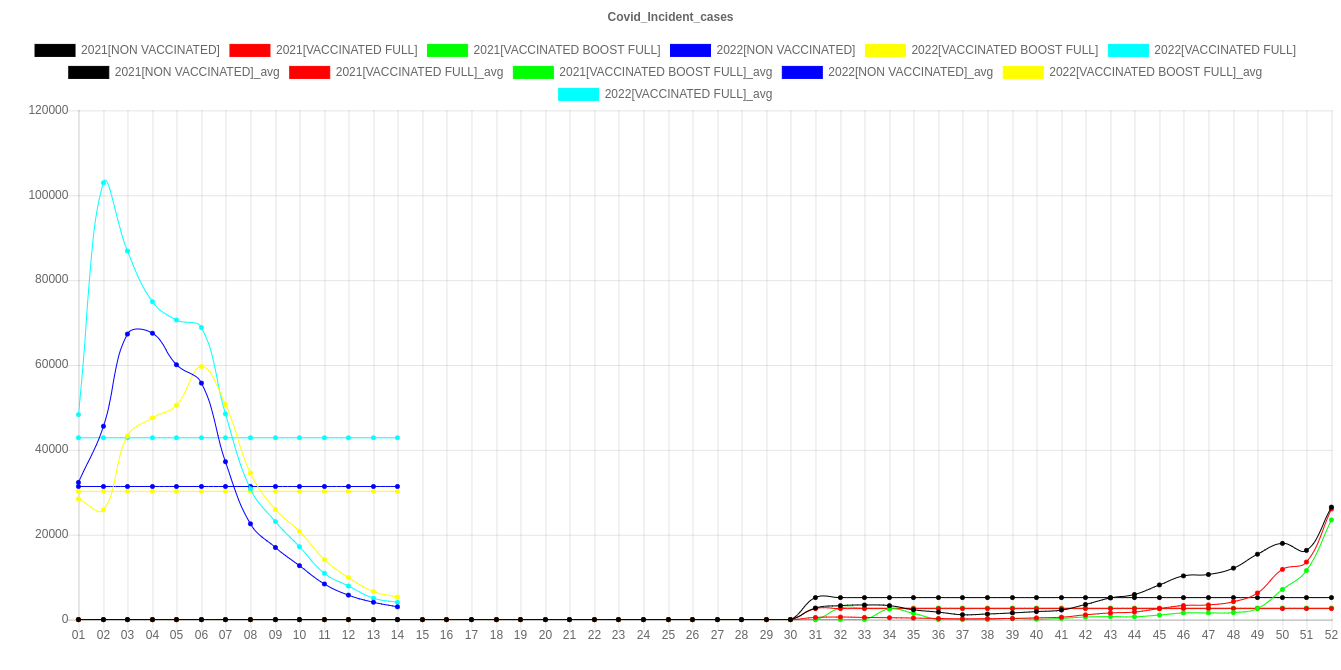Click the y-axis tick label 100000
This screenshot has width=1341, height=670.
coord(49,194)
